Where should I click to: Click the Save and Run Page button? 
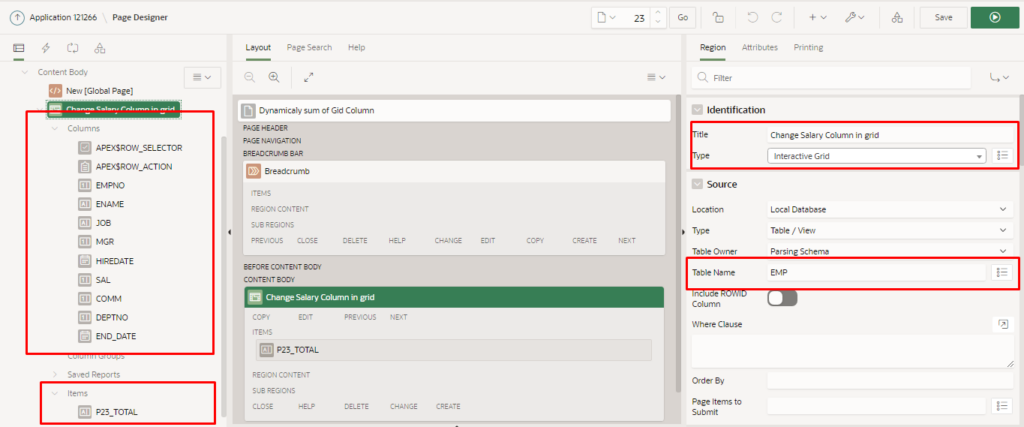pyautogui.click(x=993, y=17)
